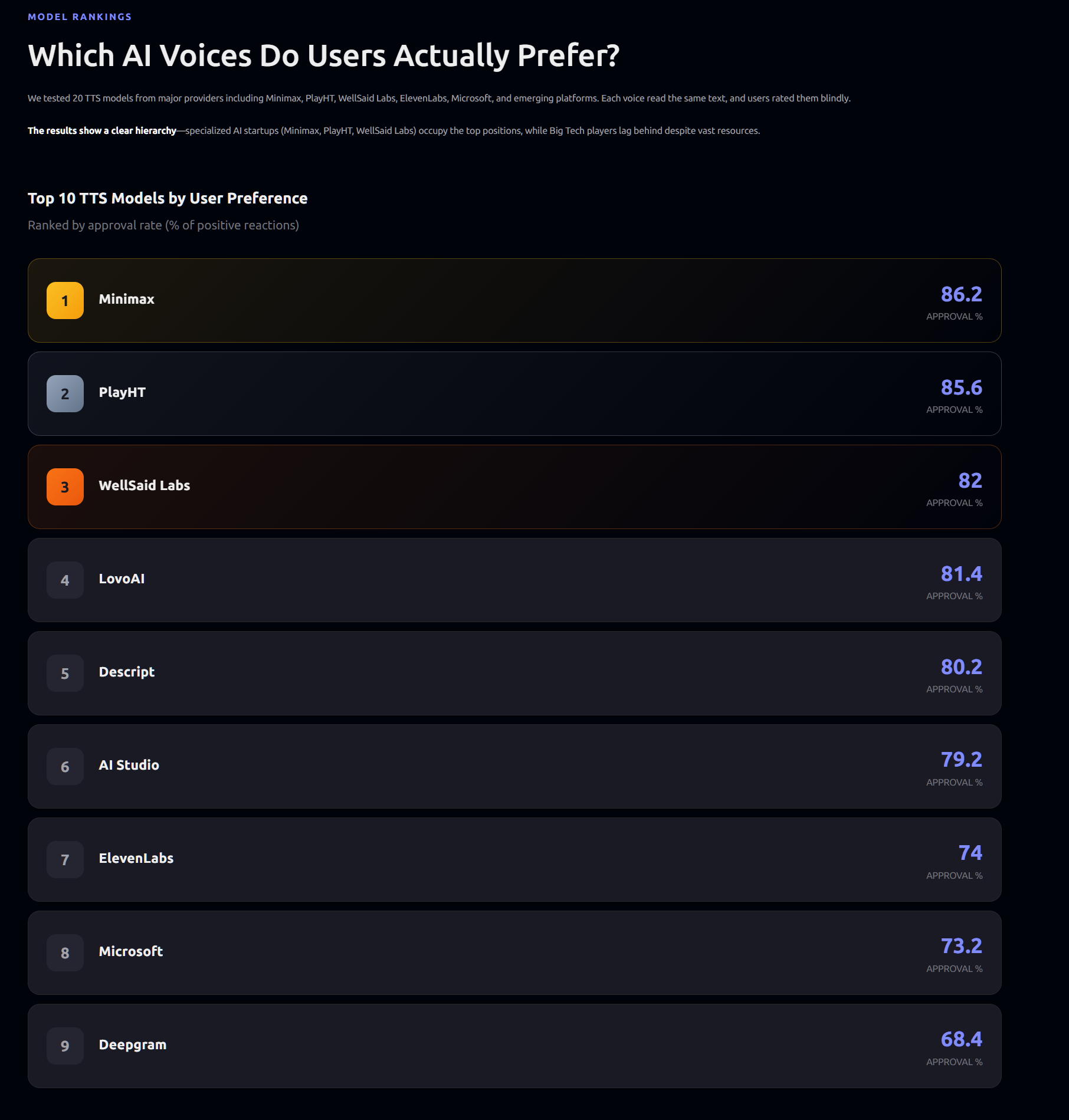
Task: Click the 86.2 approval score
Action: [961, 294]
